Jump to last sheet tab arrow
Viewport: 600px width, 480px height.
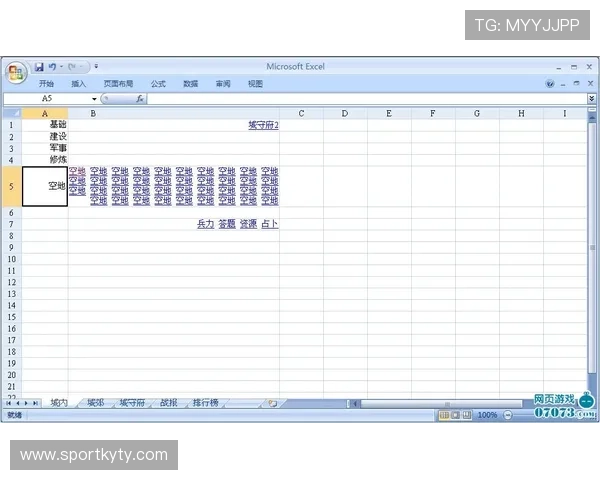35,403
